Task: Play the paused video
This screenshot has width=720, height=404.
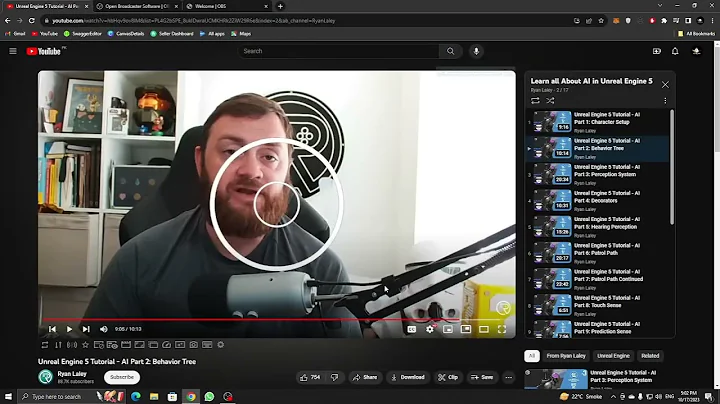Action: (69, 329)
